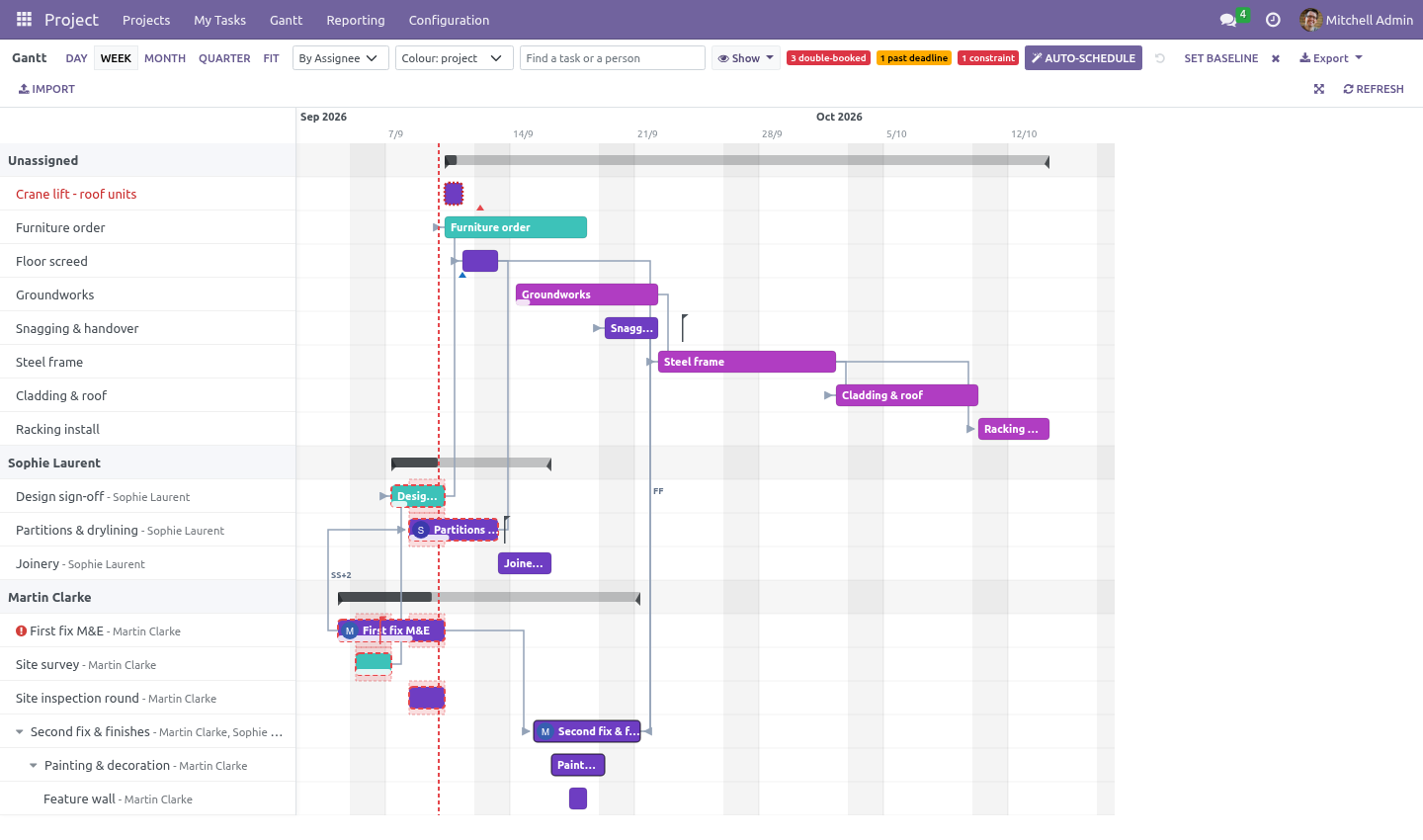Toggle fullscreen with the expand icon
Screen dimensions: 1423x840
[1319, 89]
